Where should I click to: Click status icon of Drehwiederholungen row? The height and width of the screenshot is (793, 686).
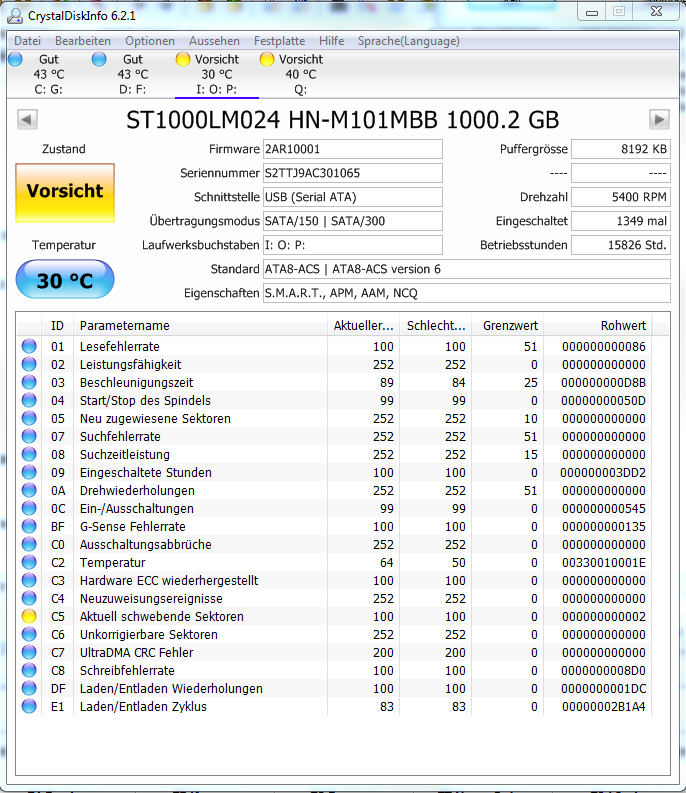coord(29,491)
